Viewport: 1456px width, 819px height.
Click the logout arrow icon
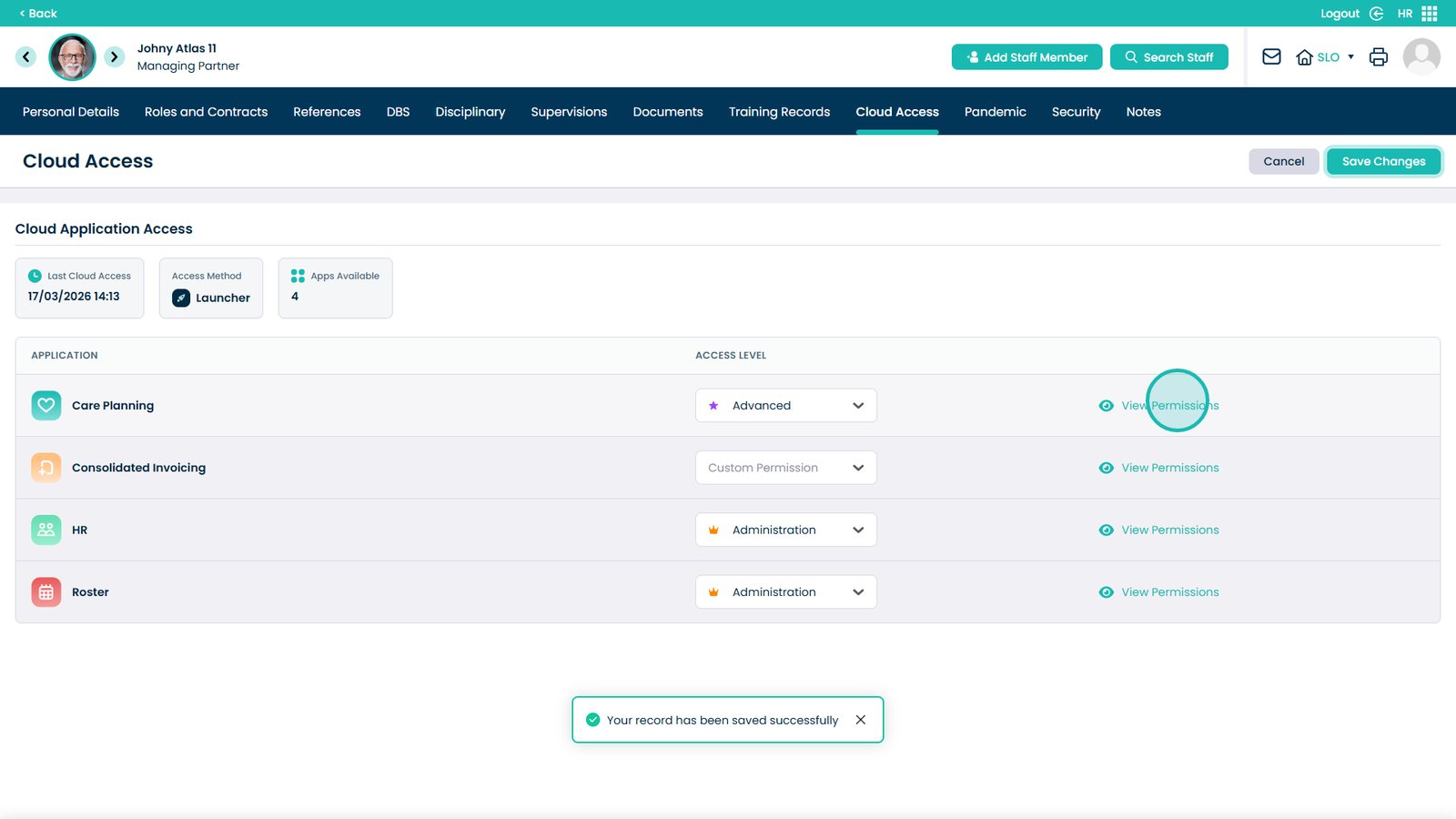coord(1376,14)
